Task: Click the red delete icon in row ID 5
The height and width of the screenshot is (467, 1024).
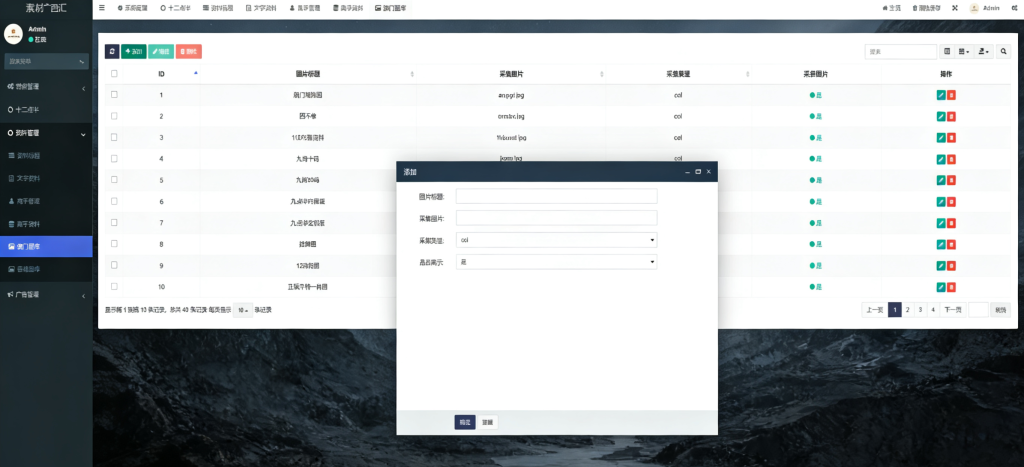Action: pyautogui.click(x=952, y=180)
